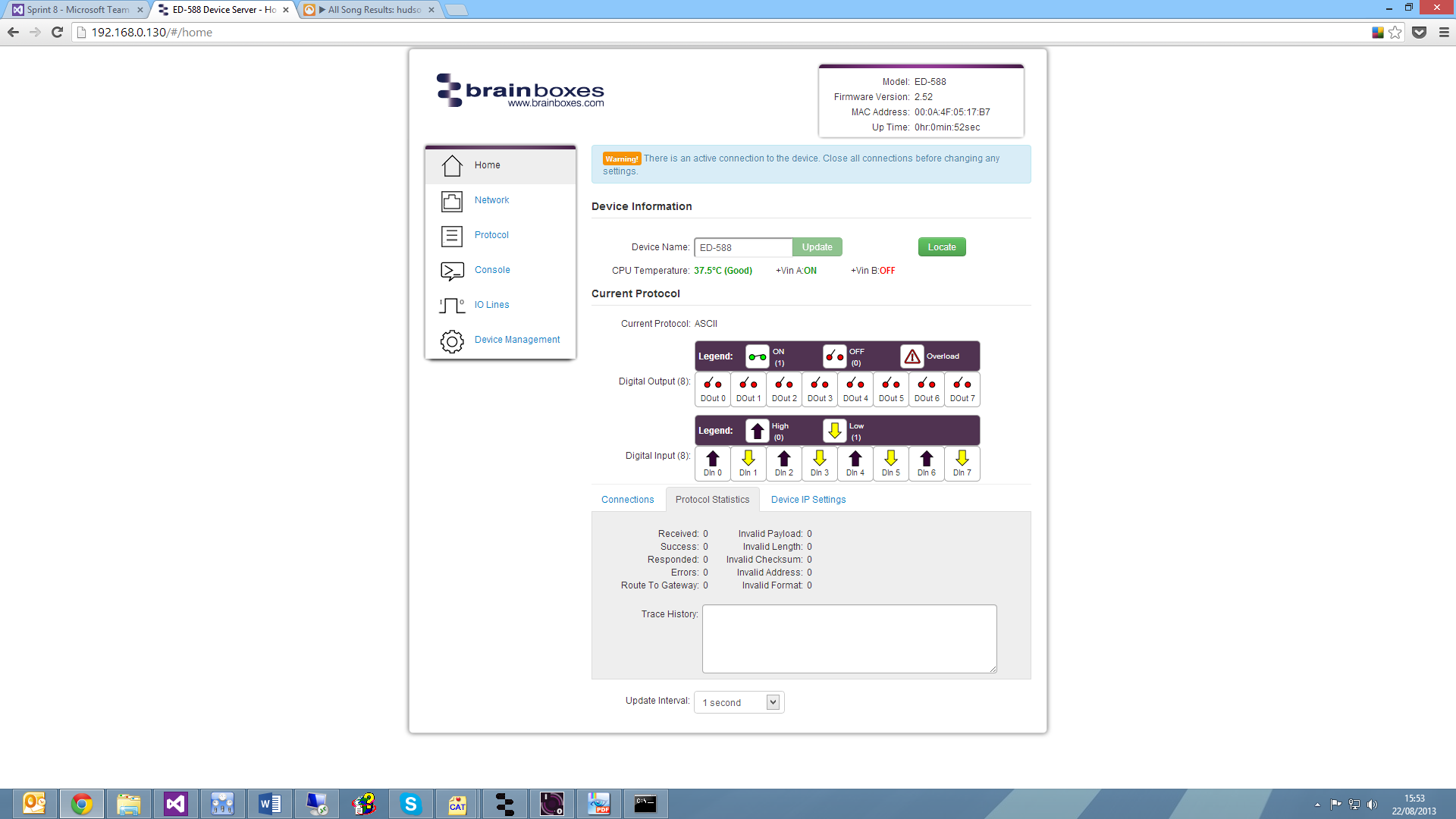
Task: Open Device Management gear icon
Action: 452,340
